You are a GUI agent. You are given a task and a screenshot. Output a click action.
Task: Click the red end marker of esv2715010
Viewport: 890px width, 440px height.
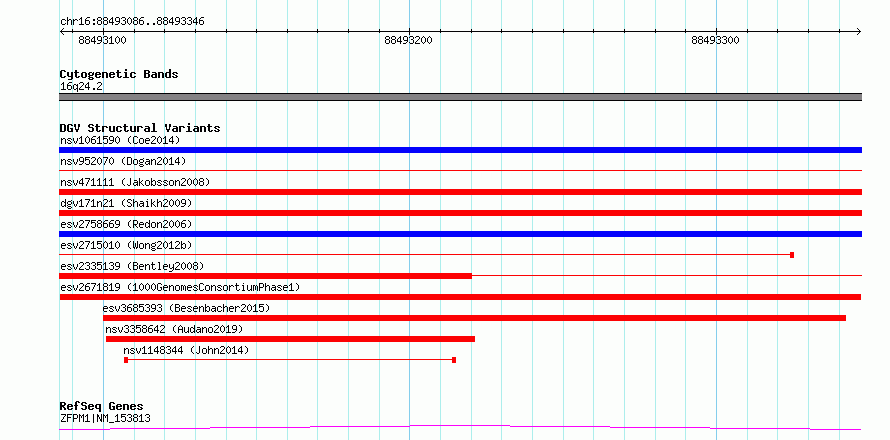pyautogui.click(x=792, y=255)
